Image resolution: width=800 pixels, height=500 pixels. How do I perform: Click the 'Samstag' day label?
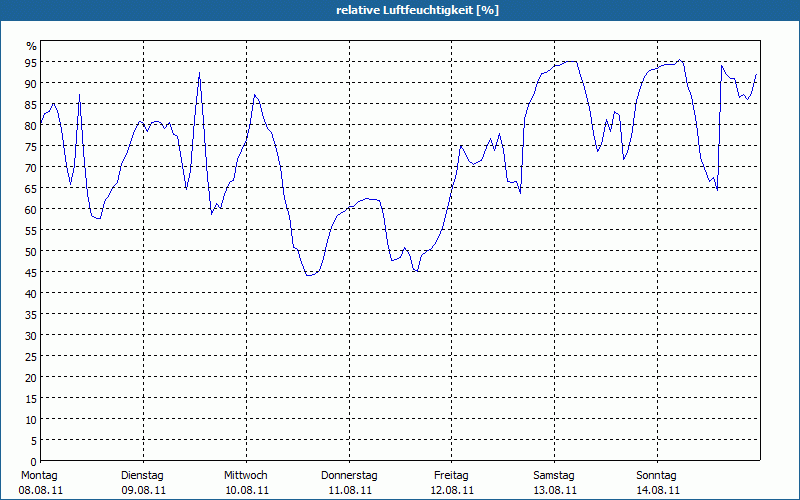(x=554, y=476)
